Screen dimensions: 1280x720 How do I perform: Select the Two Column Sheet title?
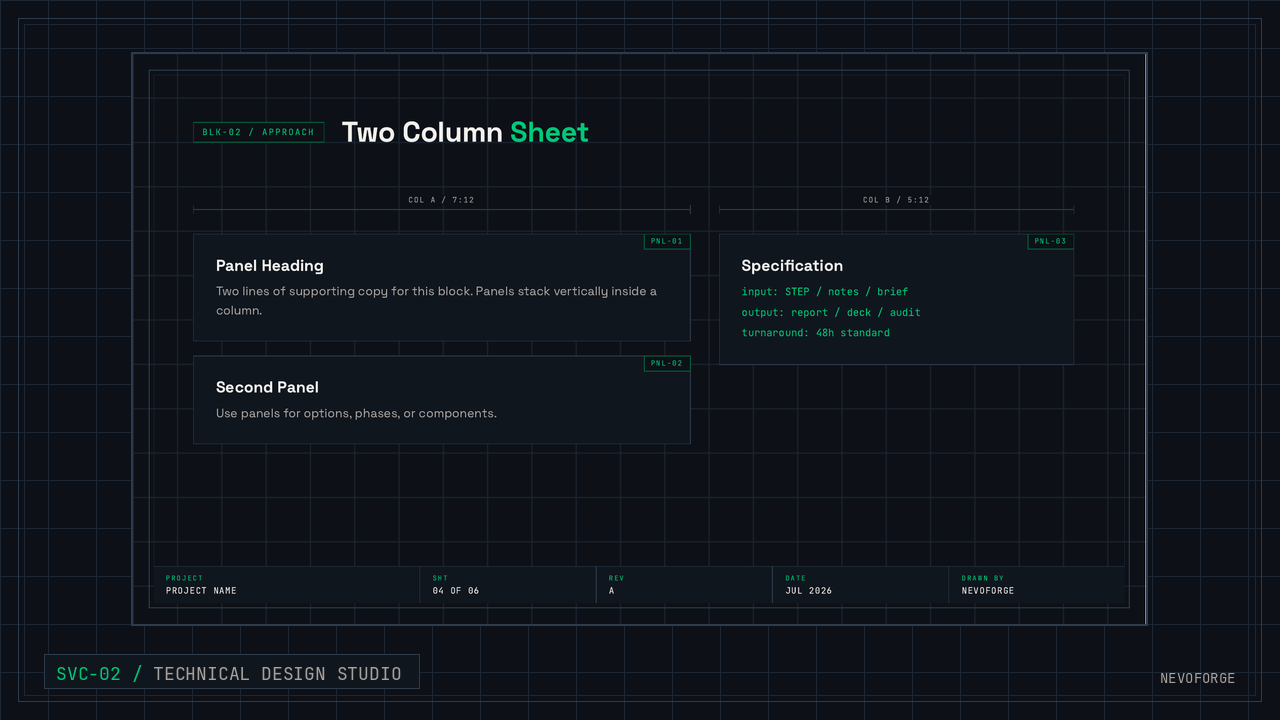[465, 132]
